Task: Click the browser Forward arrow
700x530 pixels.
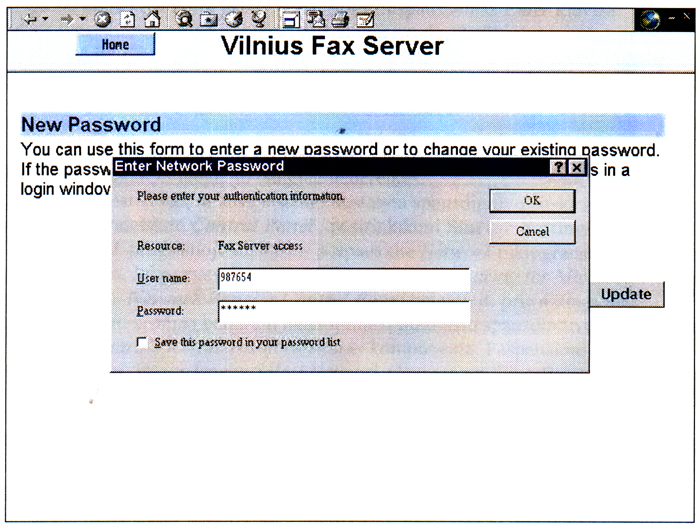Action: pyautogui.click(x=70, y=18)
